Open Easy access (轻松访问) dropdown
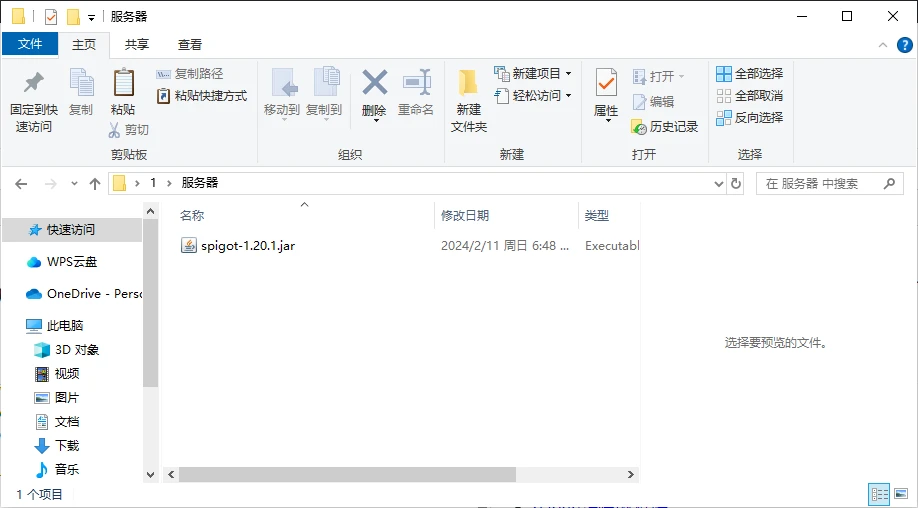918x508 pixels. (x=533, y=95)
